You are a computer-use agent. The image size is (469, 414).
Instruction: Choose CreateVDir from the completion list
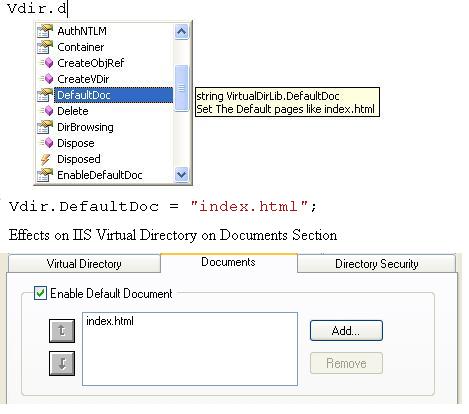(83, 79)
